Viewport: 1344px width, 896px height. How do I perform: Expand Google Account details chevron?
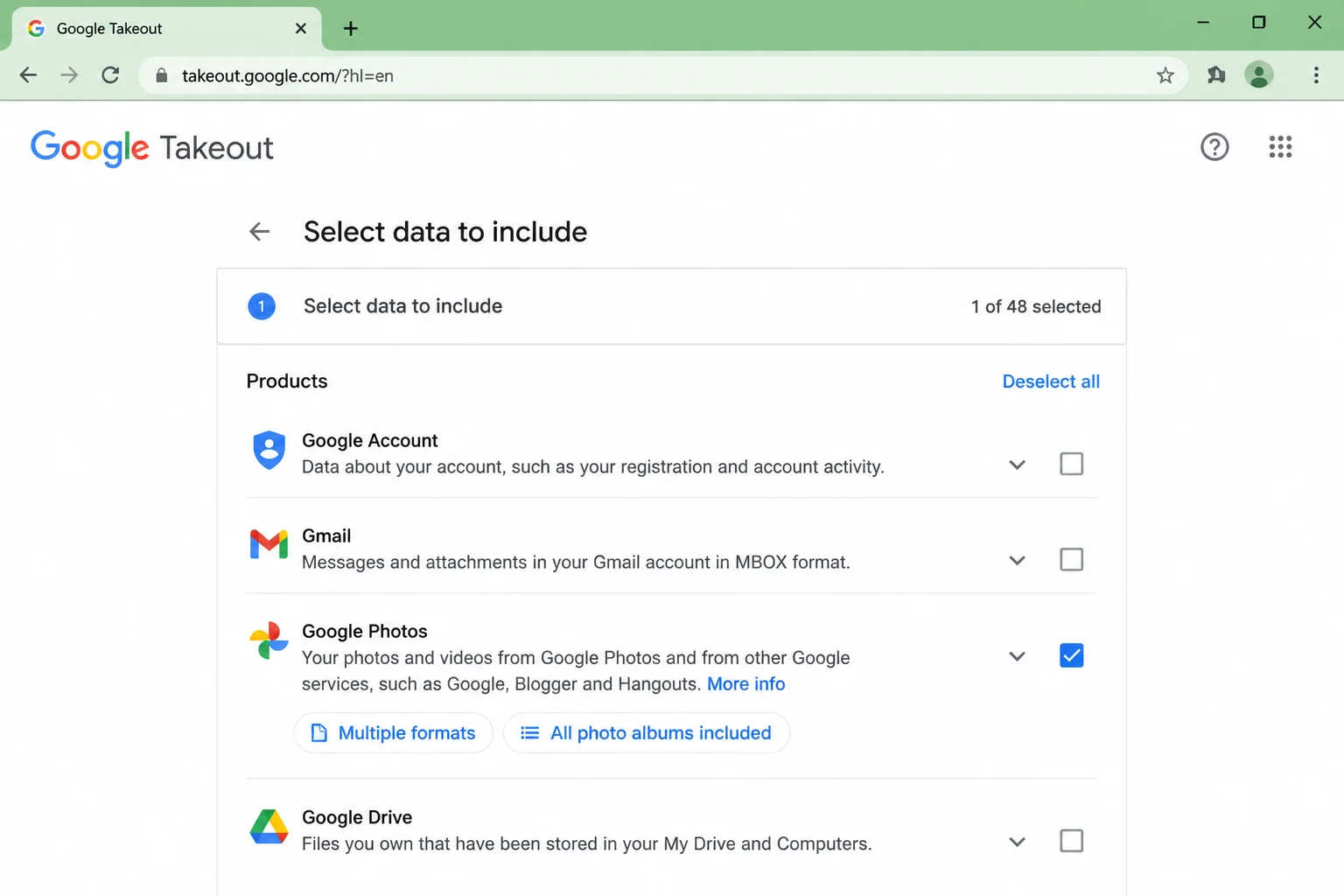(x=1017, y=465)
